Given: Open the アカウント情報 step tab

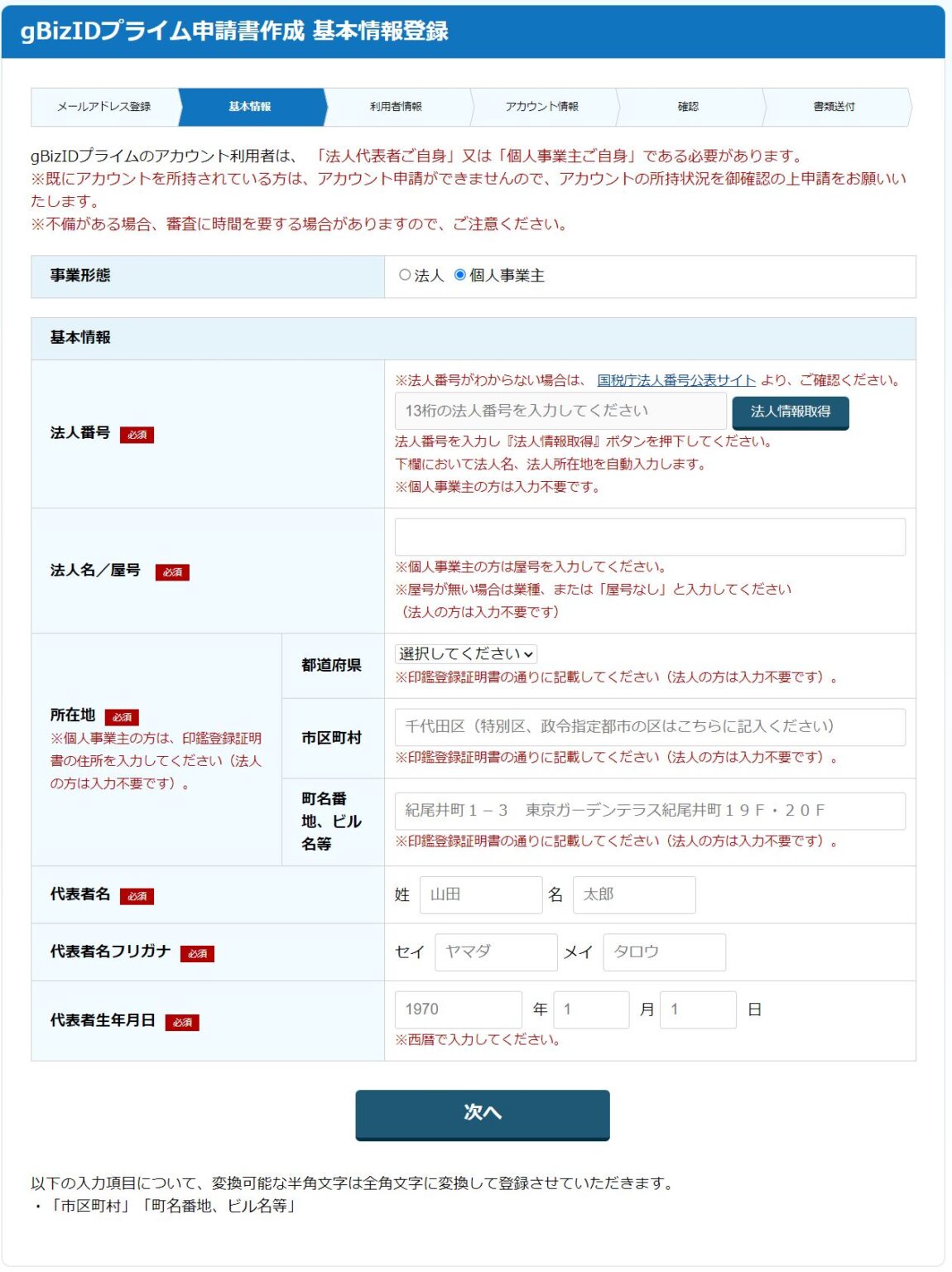Looking at the screenshot, I should 546,106.
